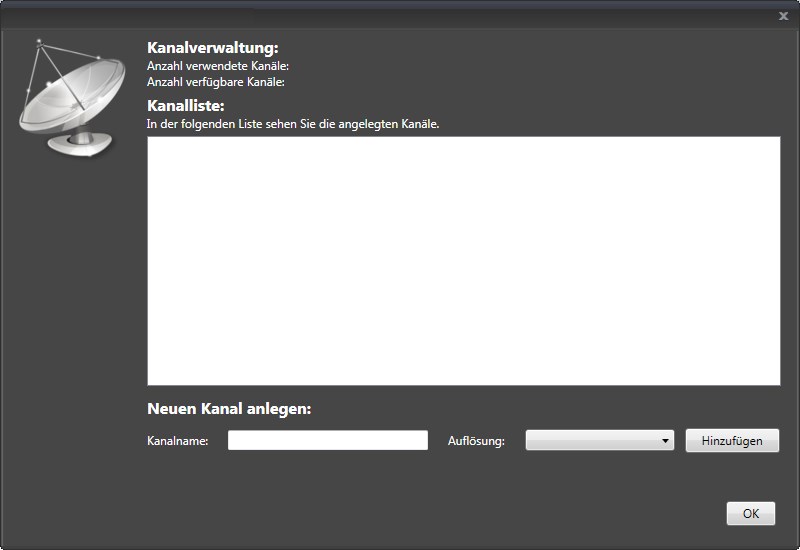Click the 'Kanalname:' label
800x550 pixels.
(177, 441)
